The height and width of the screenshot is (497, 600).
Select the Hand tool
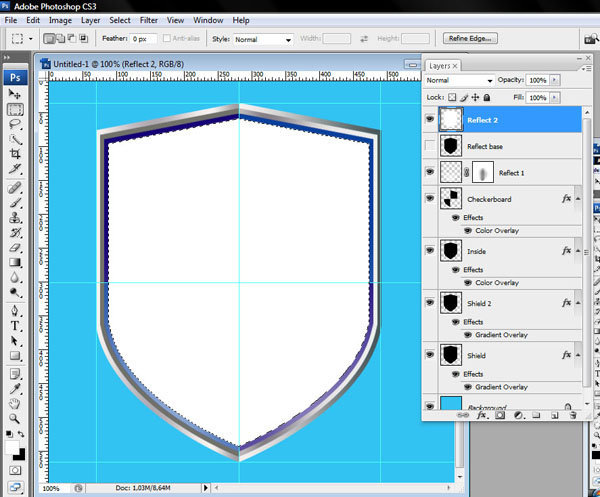15,404
